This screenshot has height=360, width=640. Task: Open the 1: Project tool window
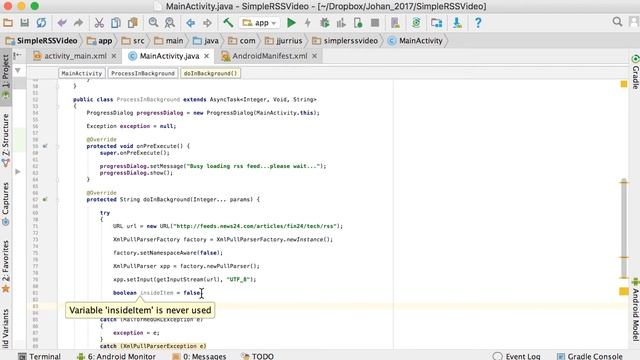coord(6,76)
